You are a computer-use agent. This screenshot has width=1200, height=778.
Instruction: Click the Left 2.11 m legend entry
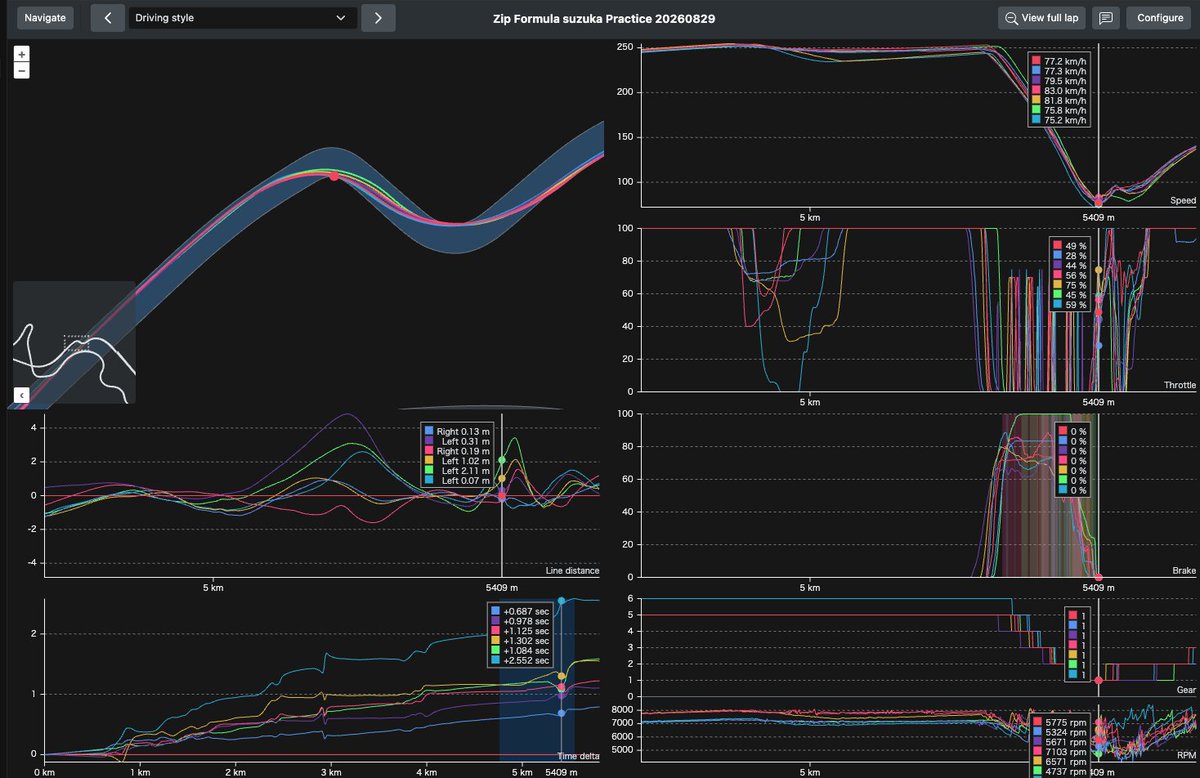tap(459, 470)
